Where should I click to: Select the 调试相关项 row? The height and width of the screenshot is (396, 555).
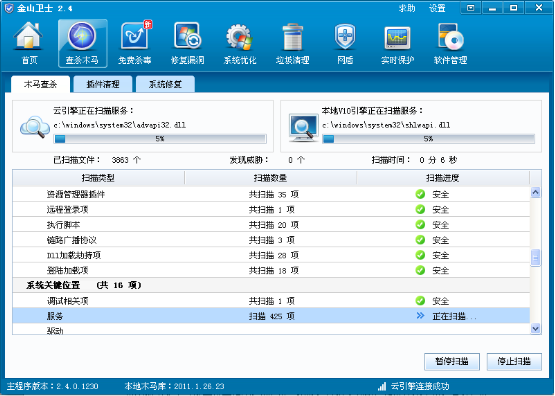coord(271,301)
